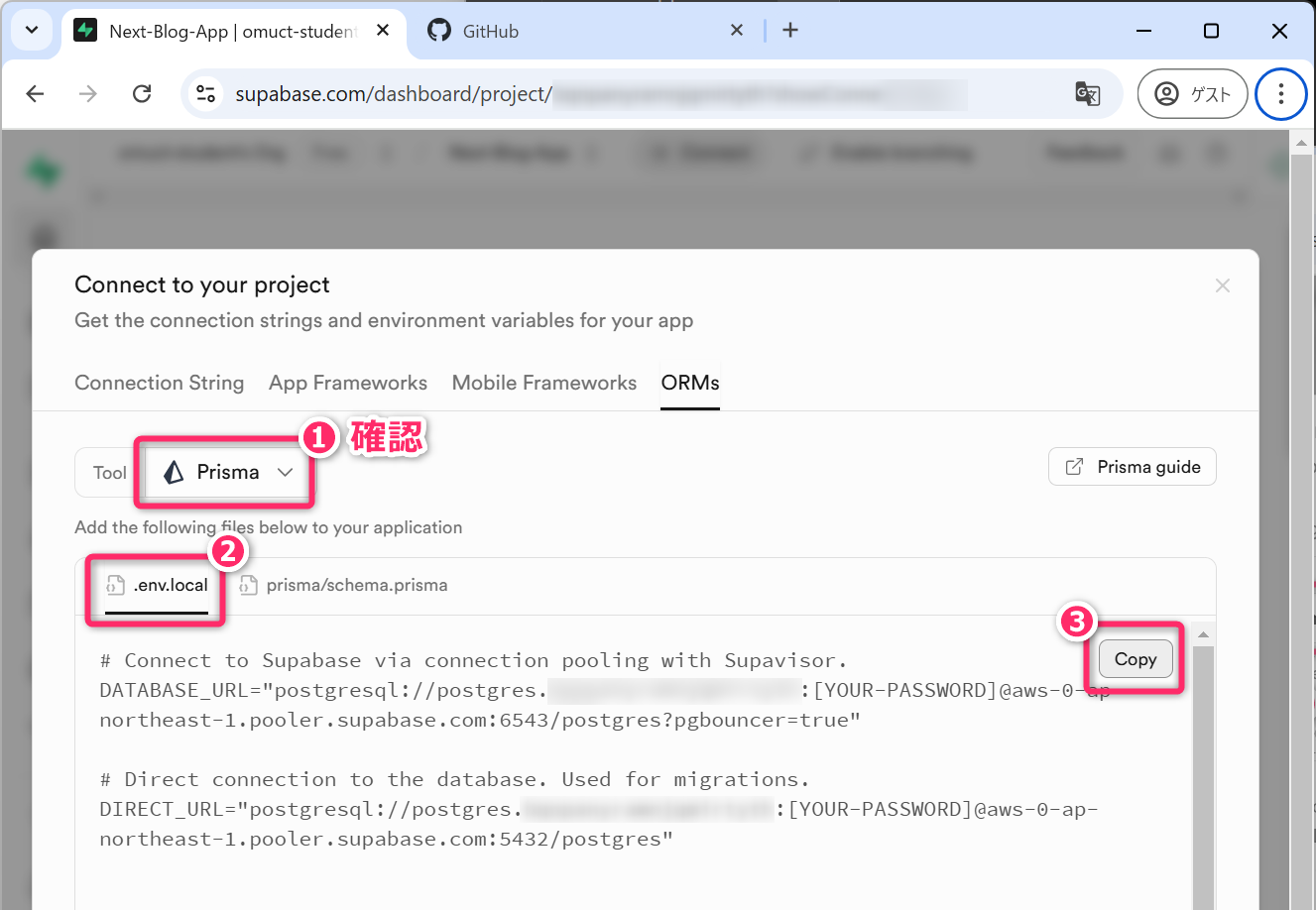The width and height of the screenshot is (1316, 910).
Task: Open the tab search dropdown arrow
Action: click(32, 31)
